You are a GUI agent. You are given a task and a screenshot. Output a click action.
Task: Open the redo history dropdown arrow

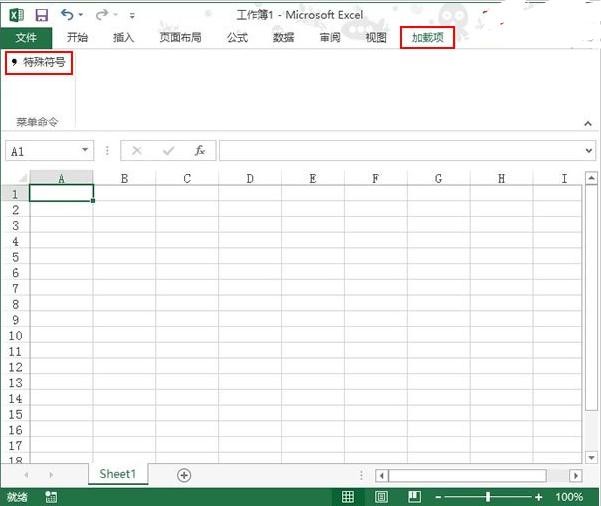(115, 15)
